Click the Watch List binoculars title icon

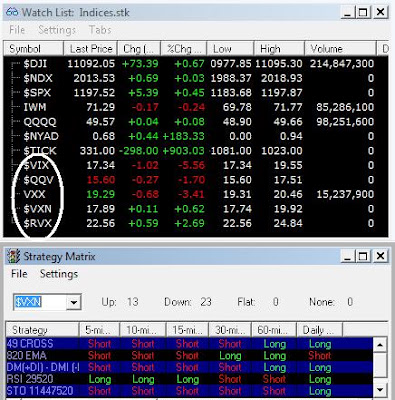pyautogui.click(x=12, y=13)
